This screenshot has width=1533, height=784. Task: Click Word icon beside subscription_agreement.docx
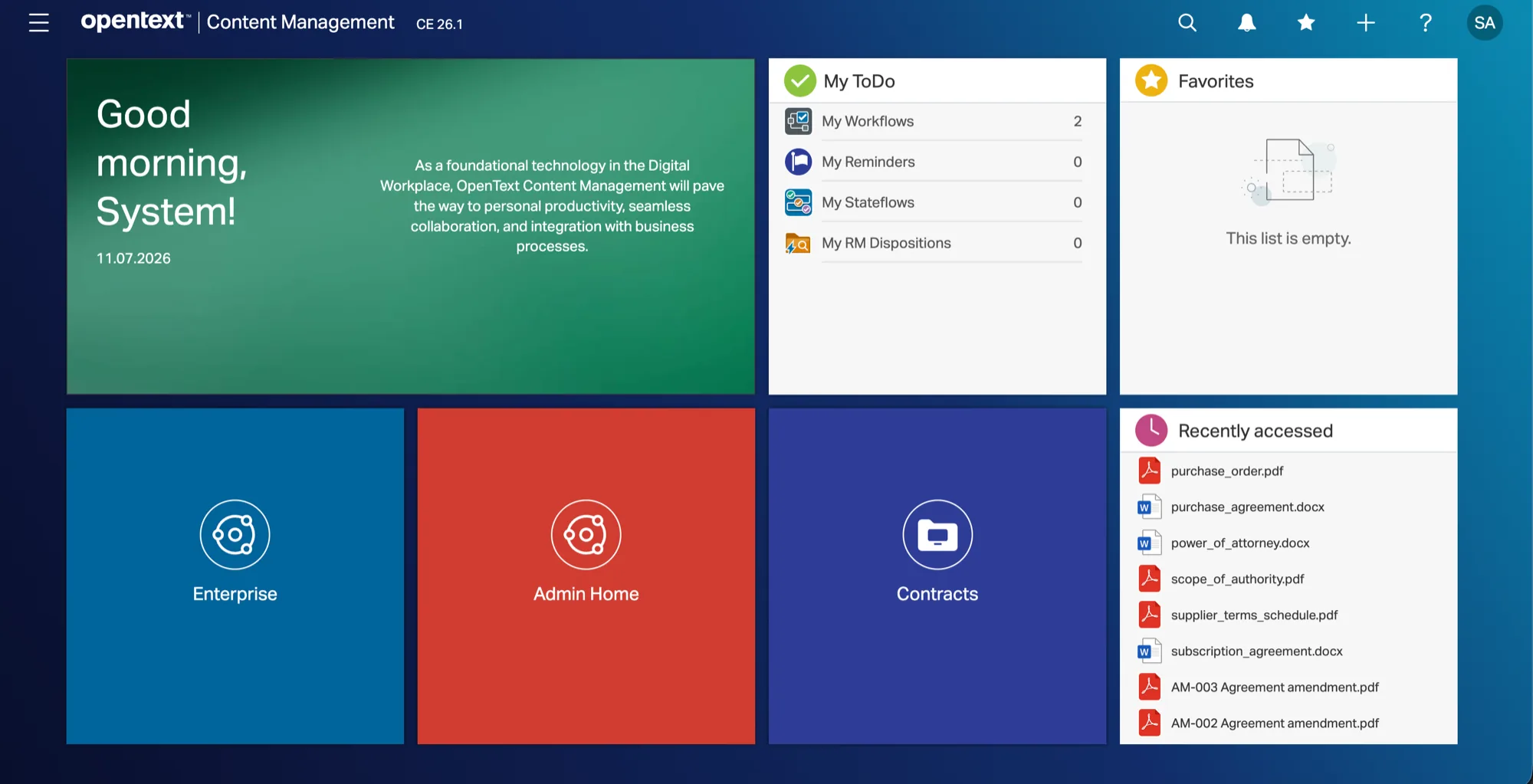[1150, 651]
